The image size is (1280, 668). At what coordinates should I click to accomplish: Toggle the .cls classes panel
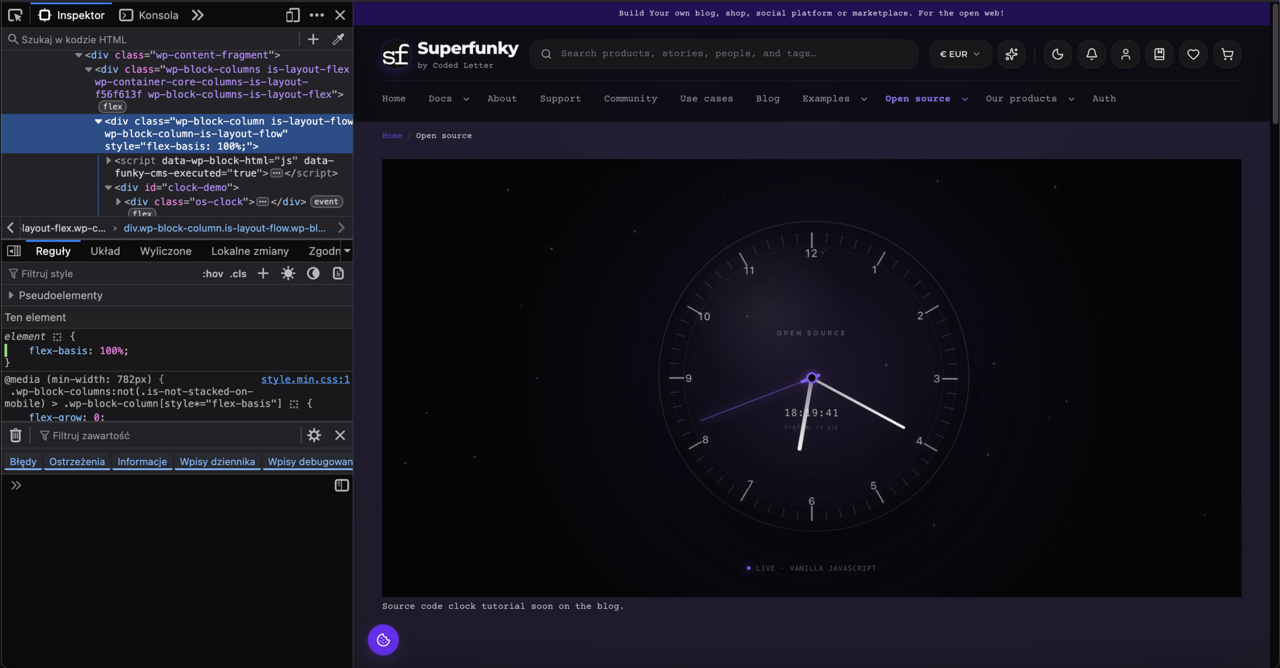click(x=238, y=273)
